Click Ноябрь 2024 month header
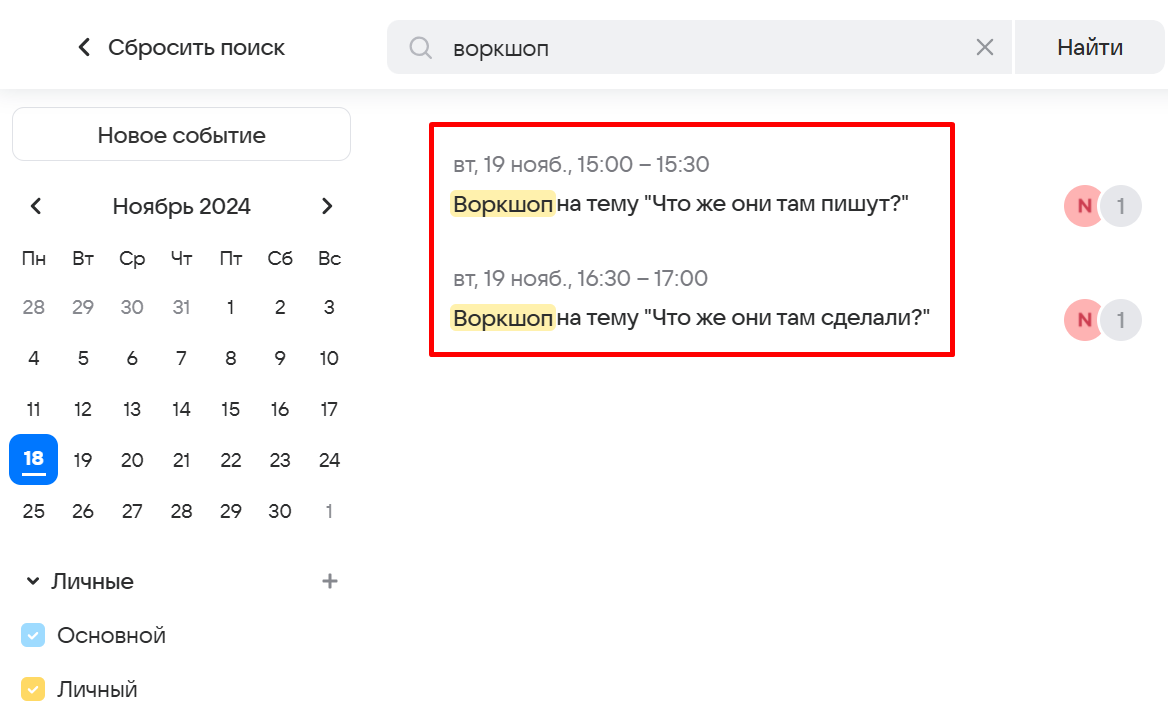This screenshot has width=1168, height=722. tap(181, 206)
